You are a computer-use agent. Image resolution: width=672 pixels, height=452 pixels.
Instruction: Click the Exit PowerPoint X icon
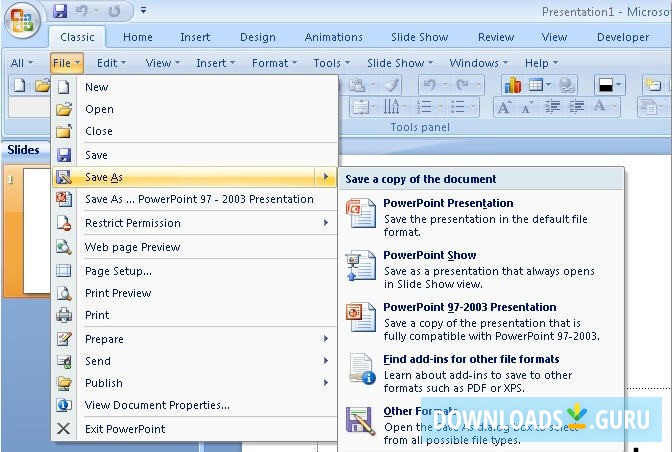click(x=63, y=428)
